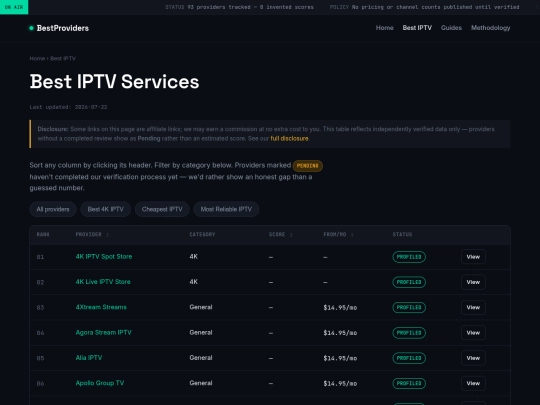Click PROFILED badge in Alia IPTV row
The image size is (540, 405).
click(x=409, y=358)
